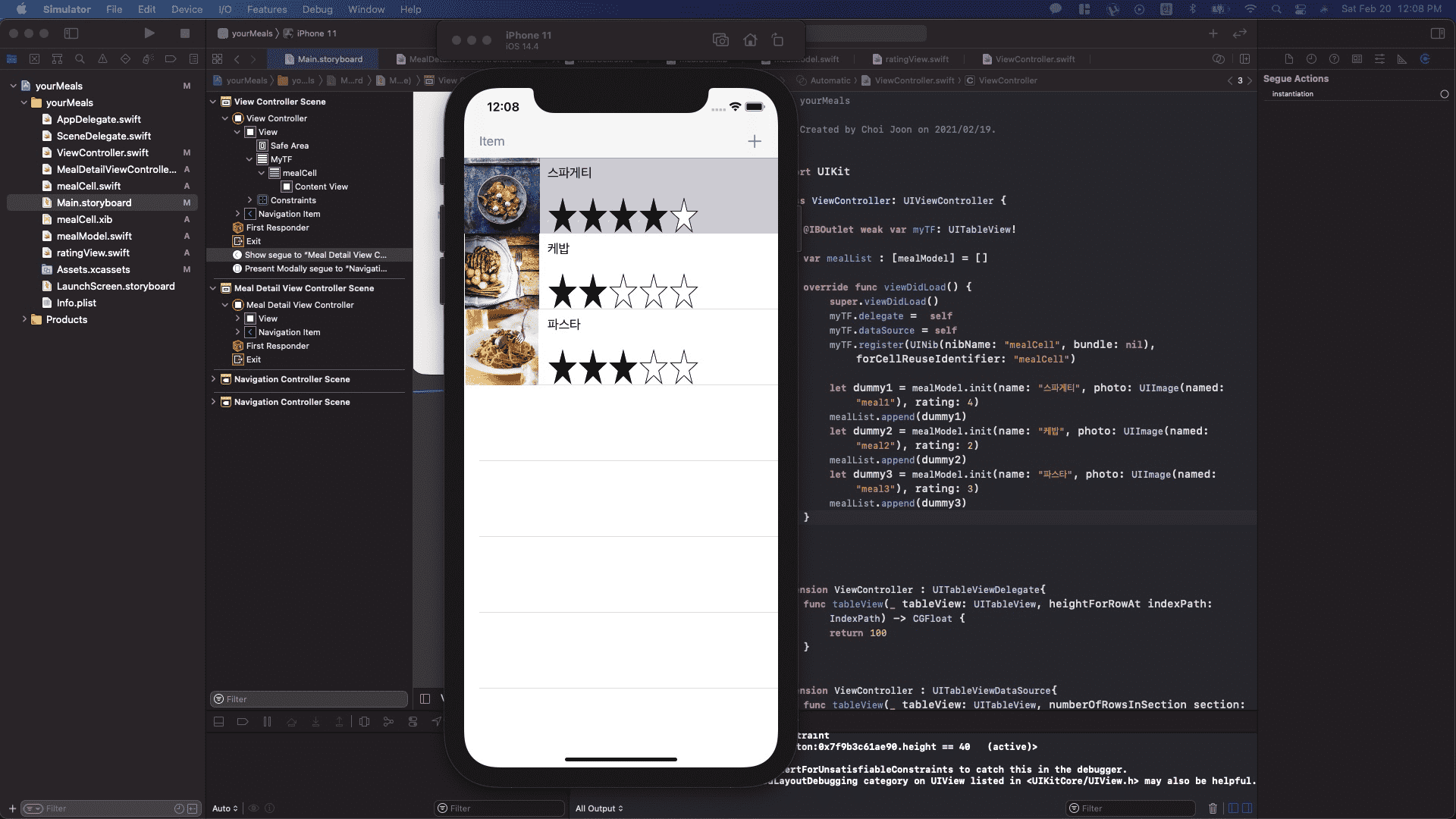Take a simulator screenshot with the camera icon
1456x819 pixels.
point(720,40)
